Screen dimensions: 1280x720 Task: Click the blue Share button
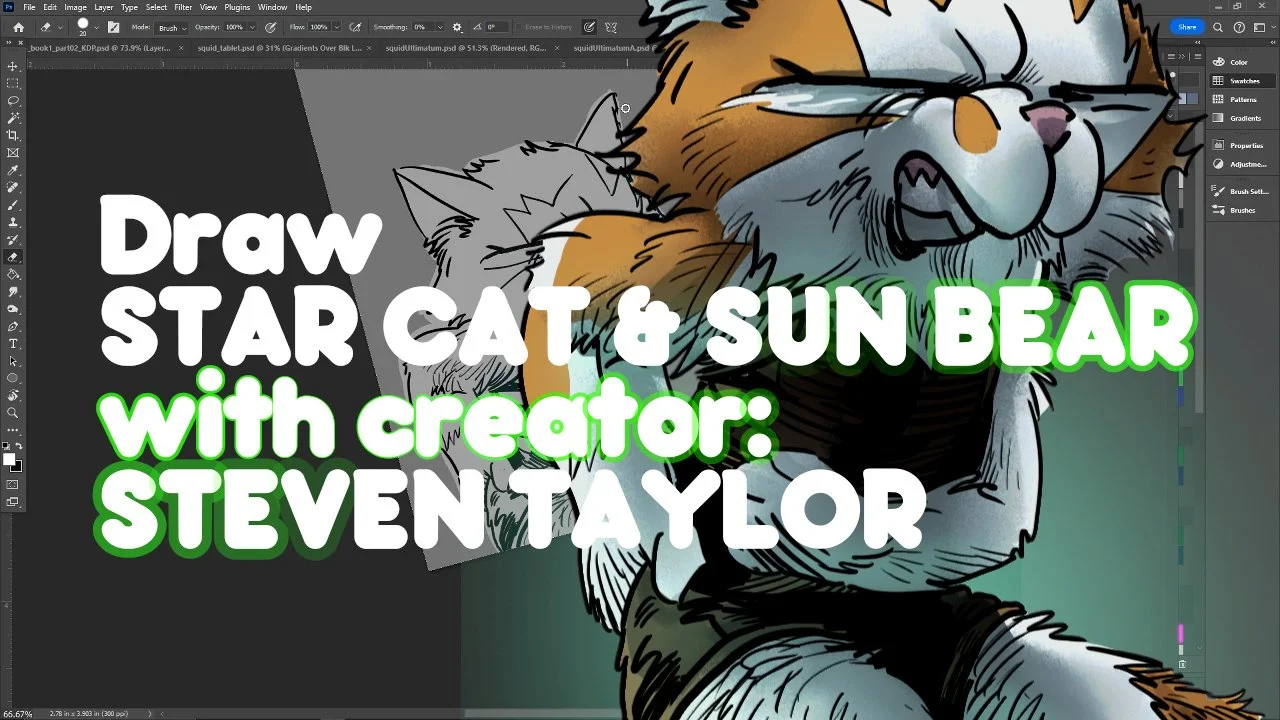pos(1187,27)
